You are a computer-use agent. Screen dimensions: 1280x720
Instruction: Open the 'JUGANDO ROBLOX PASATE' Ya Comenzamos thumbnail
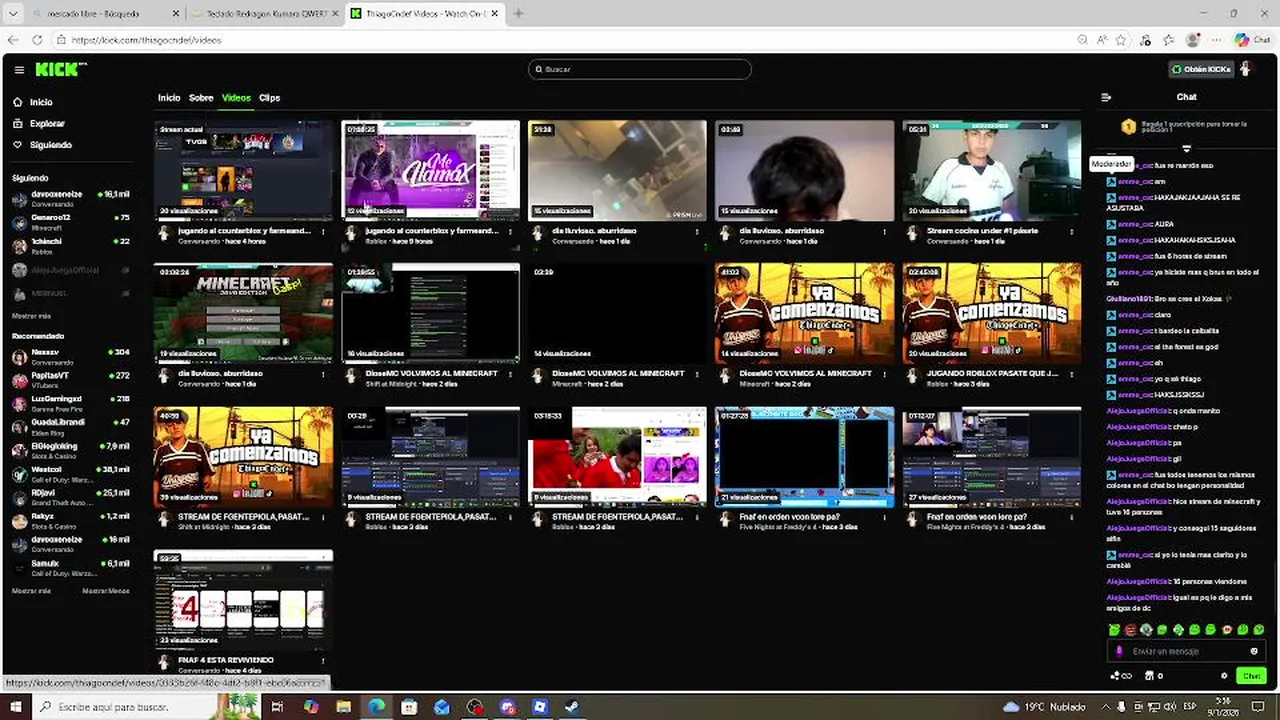(x=991, y=313)
